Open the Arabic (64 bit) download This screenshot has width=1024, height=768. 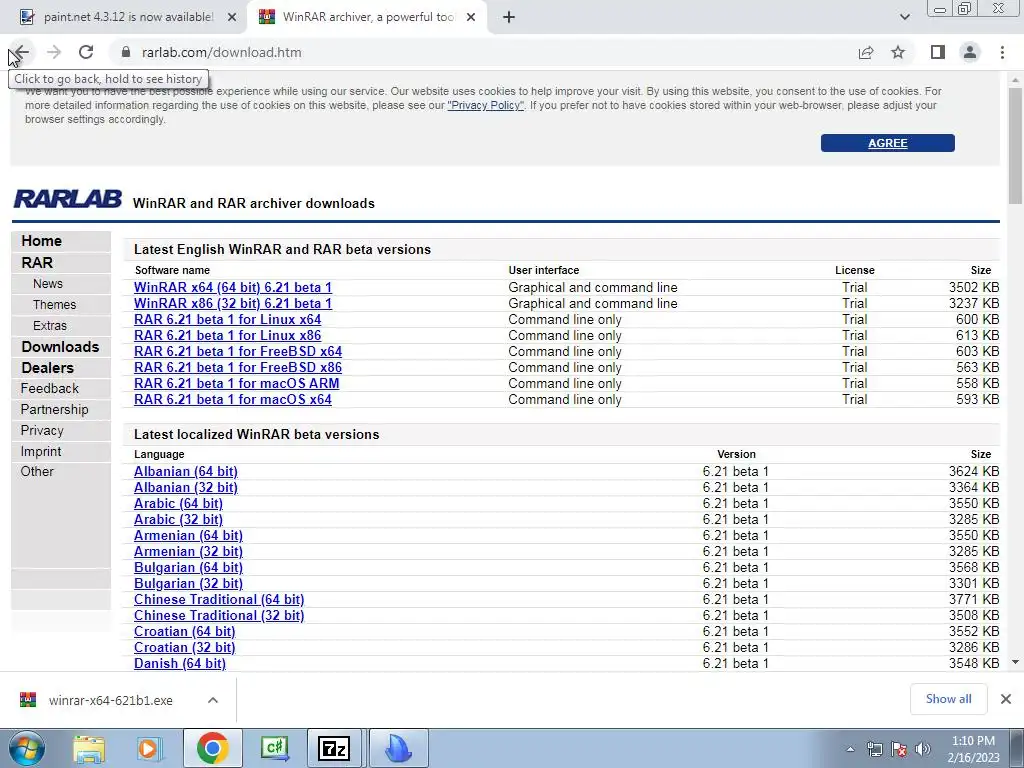(178, 504)
